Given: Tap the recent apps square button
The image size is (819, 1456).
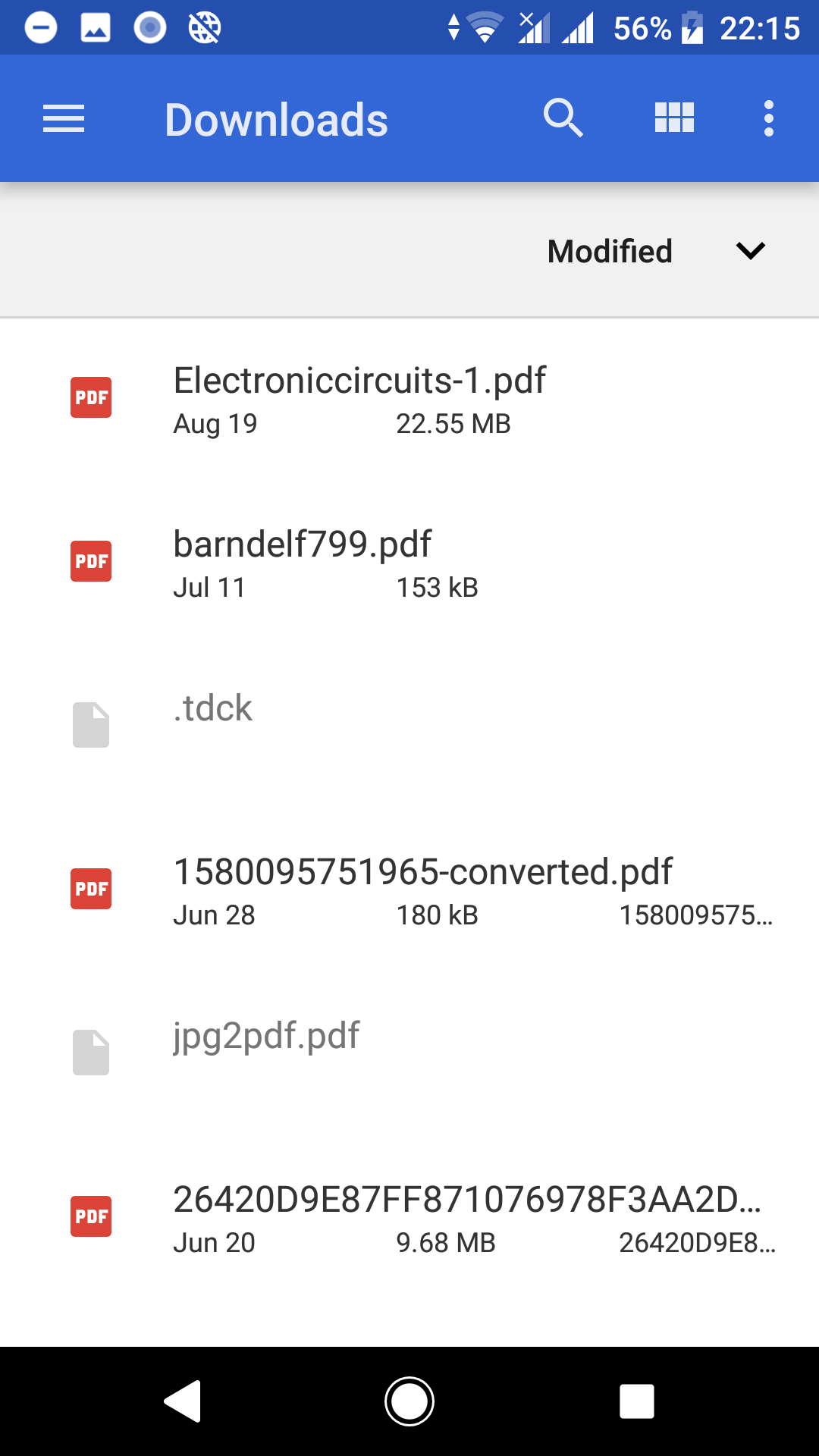Looking at the screenshot, I should click(637, 1401).
